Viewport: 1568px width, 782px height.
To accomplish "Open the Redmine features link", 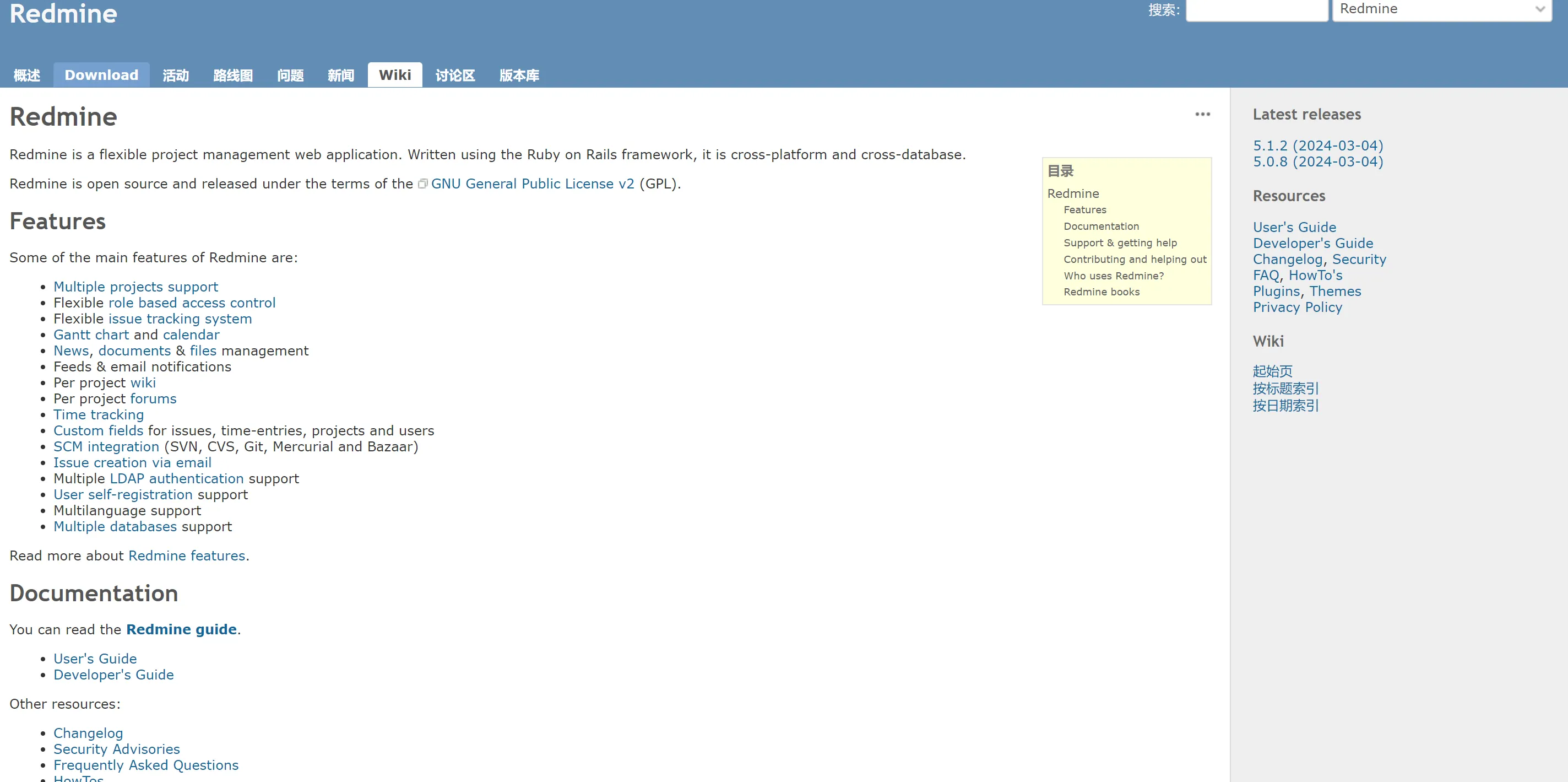I will coord(187,556).
